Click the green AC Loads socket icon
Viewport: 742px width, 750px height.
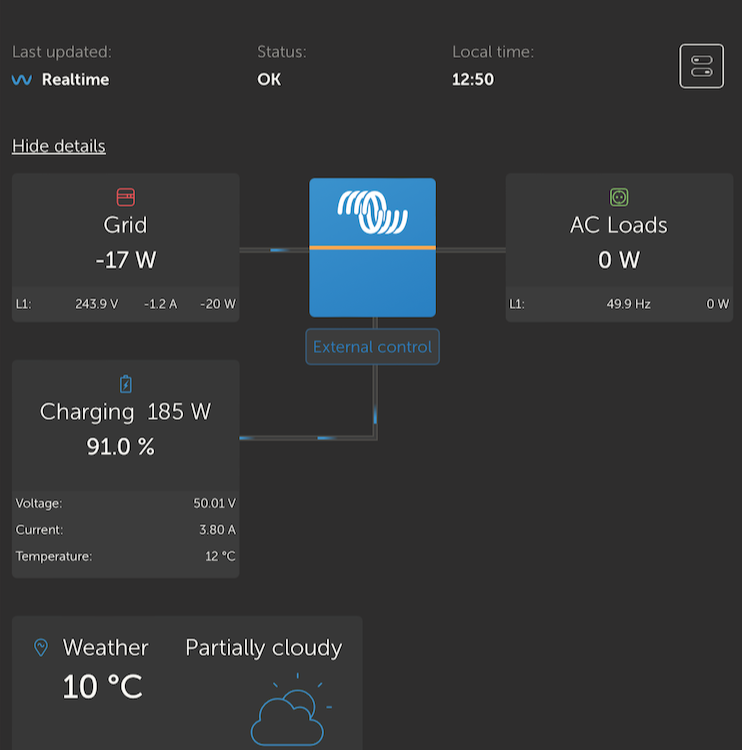tap(619, 197)
